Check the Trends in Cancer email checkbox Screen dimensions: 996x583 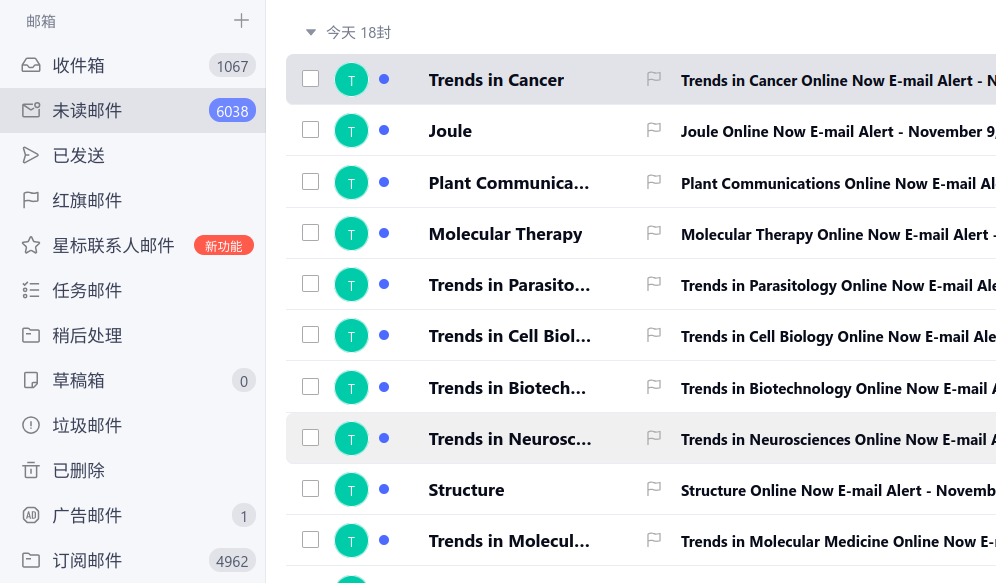pyautogui.click(x=311, y=79)
